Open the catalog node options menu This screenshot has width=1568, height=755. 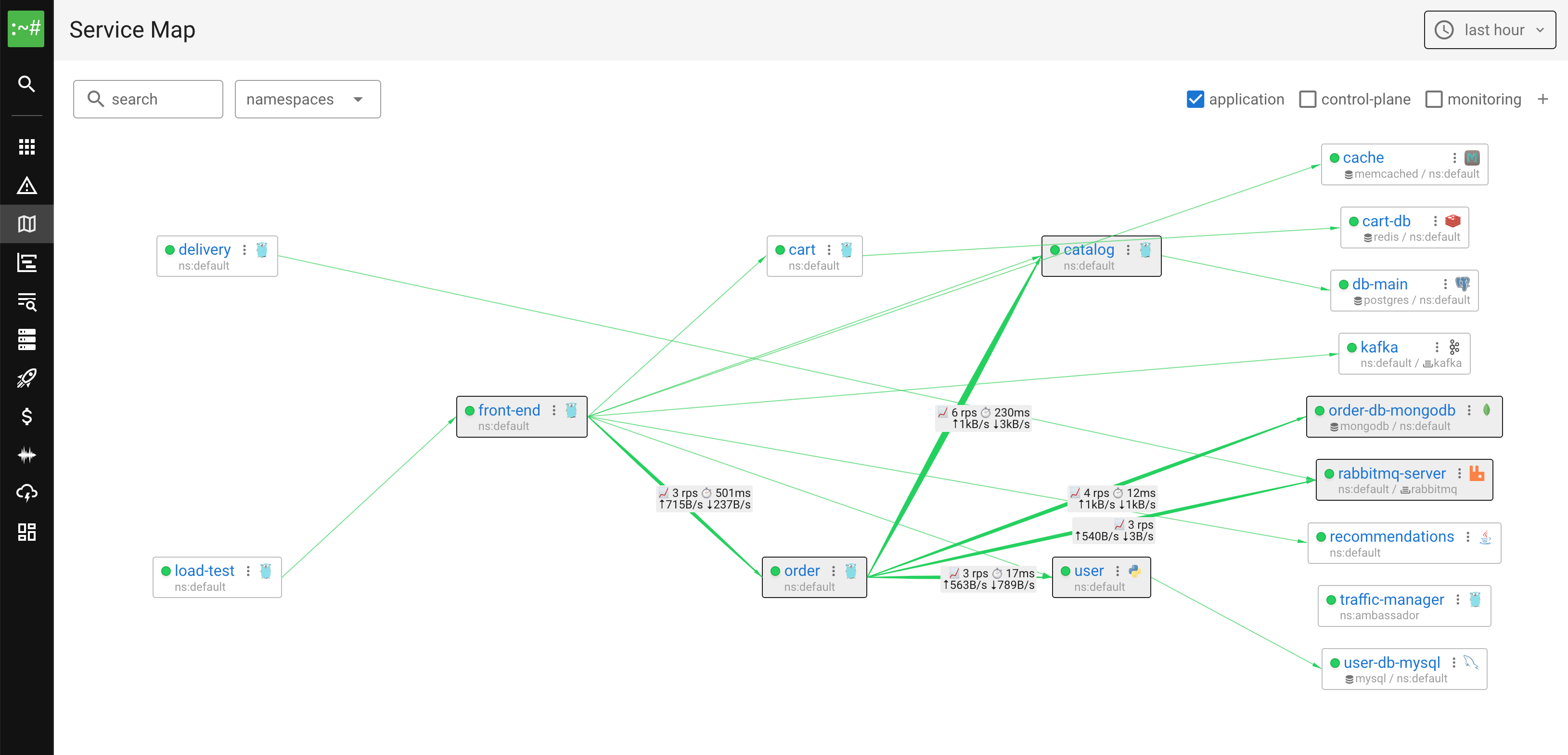click(x=1129, y=249)
